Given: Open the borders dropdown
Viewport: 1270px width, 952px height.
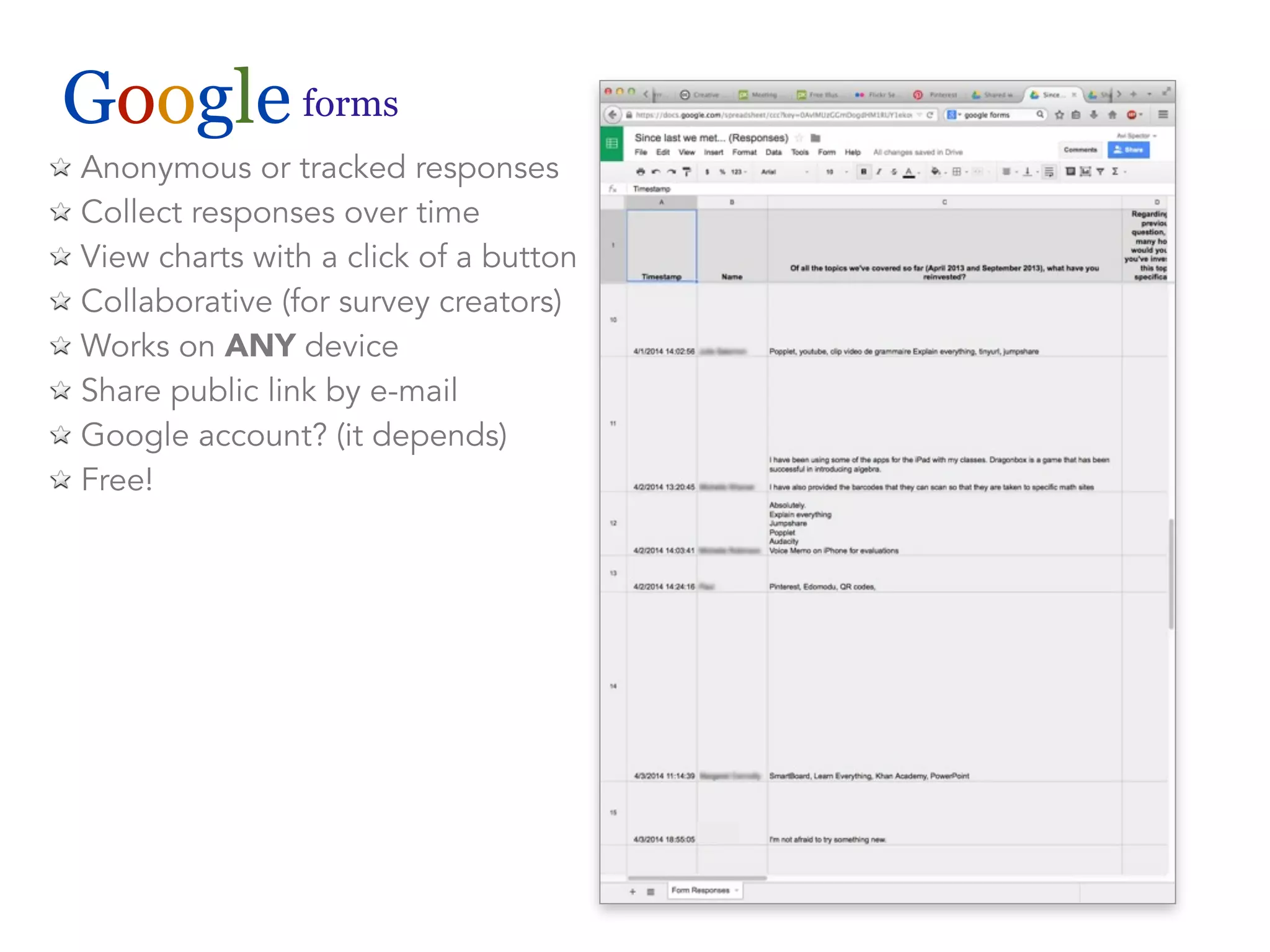Looking at the screenshot, I should tap(959, 172).
